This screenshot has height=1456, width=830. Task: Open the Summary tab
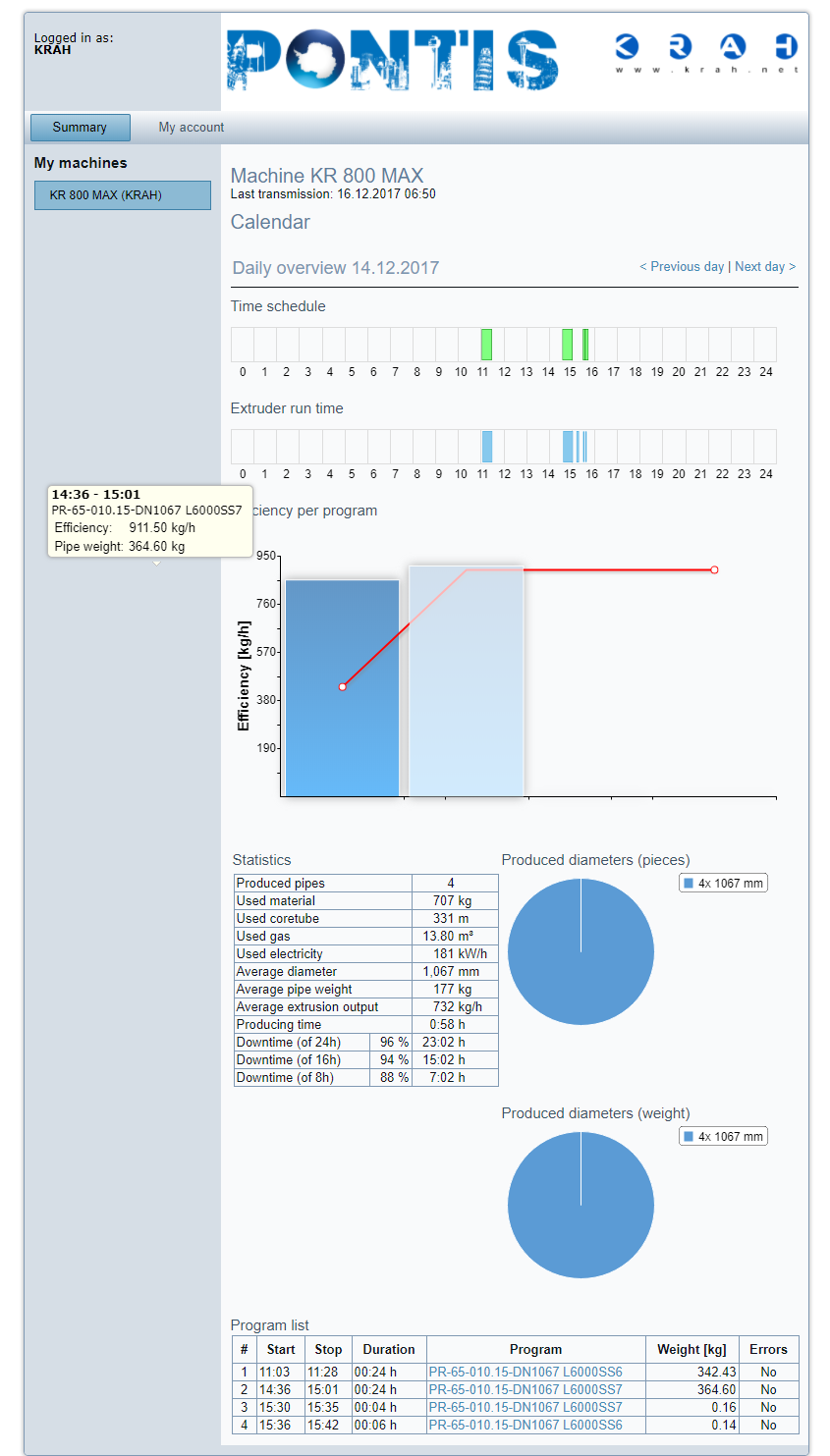pos(80,128)
